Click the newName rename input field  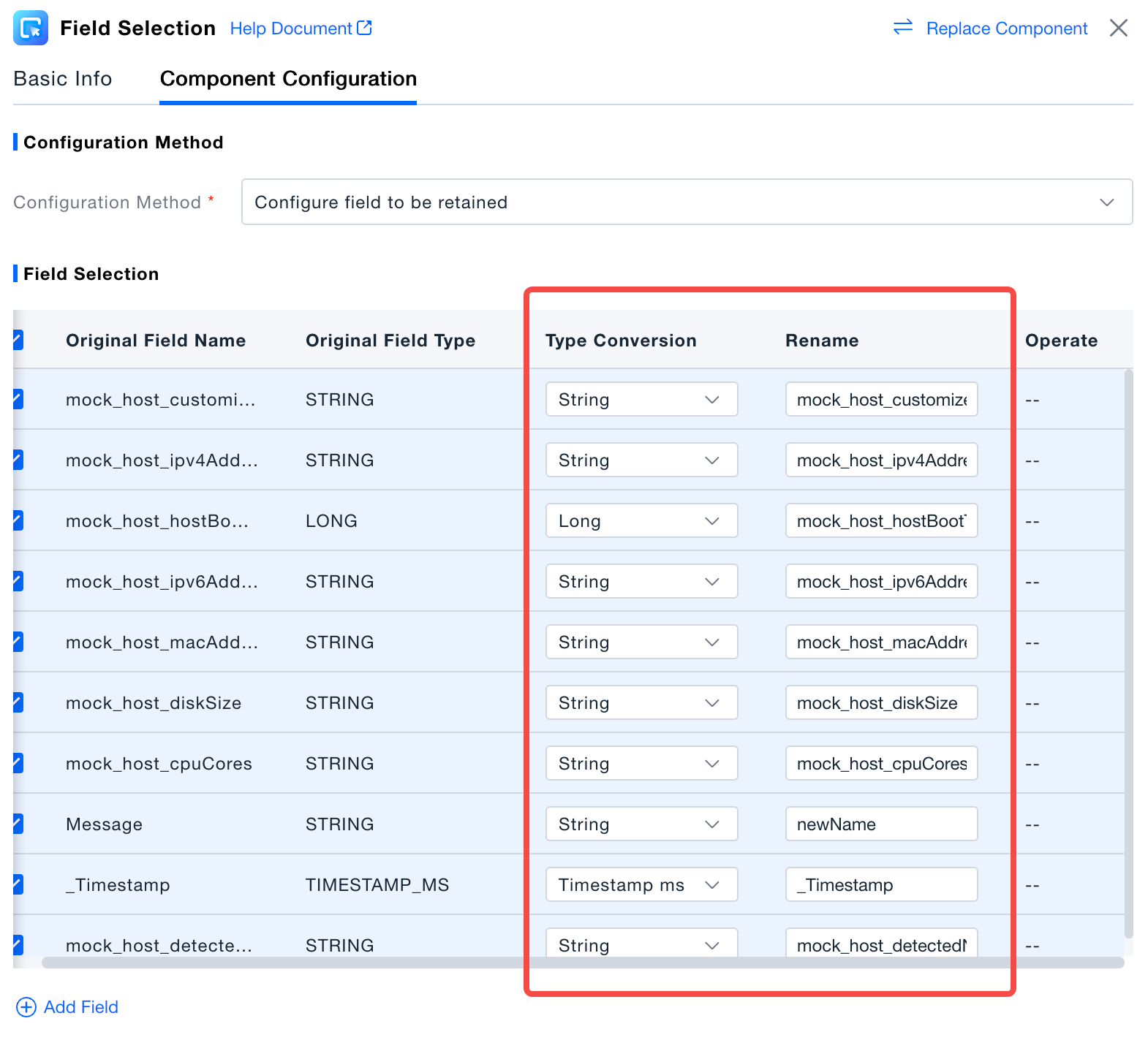(x=881, y=824)
